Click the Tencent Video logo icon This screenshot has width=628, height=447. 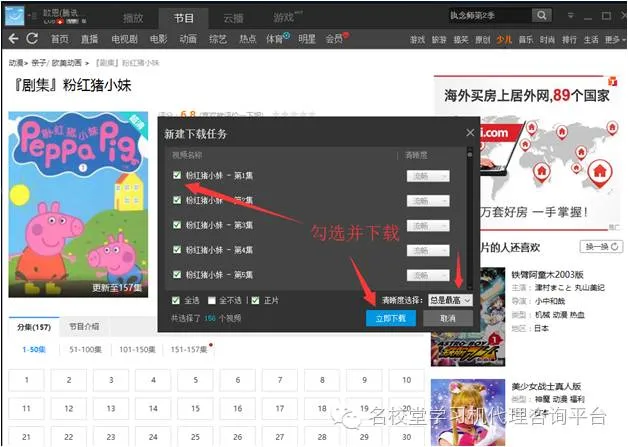point(15,17)
